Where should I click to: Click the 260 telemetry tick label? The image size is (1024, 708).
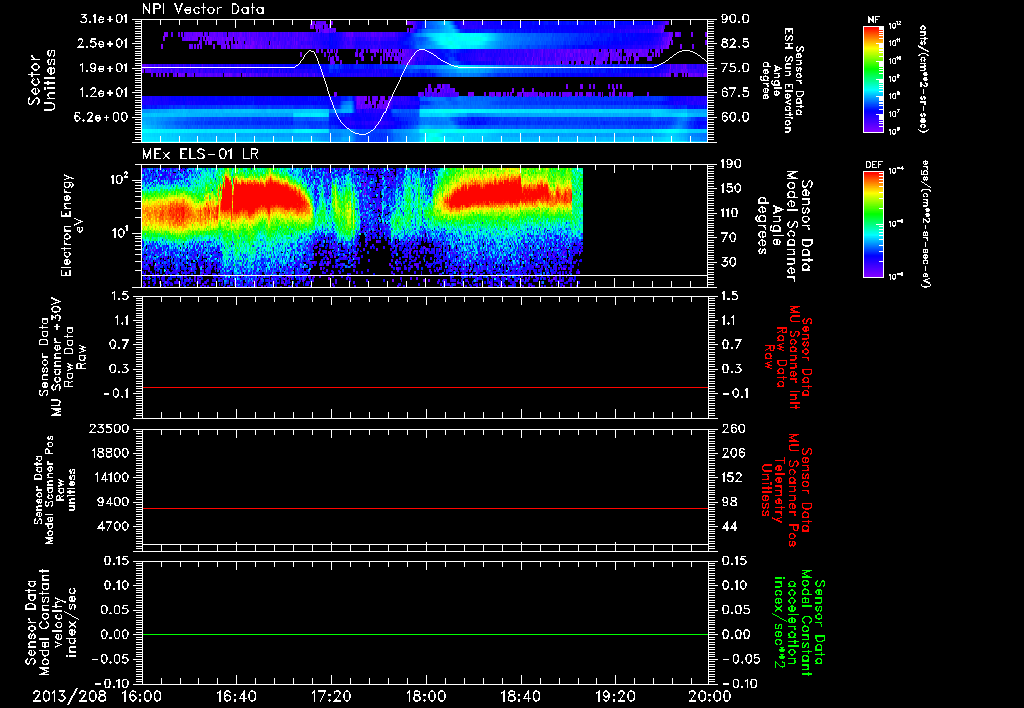point(732,428)
